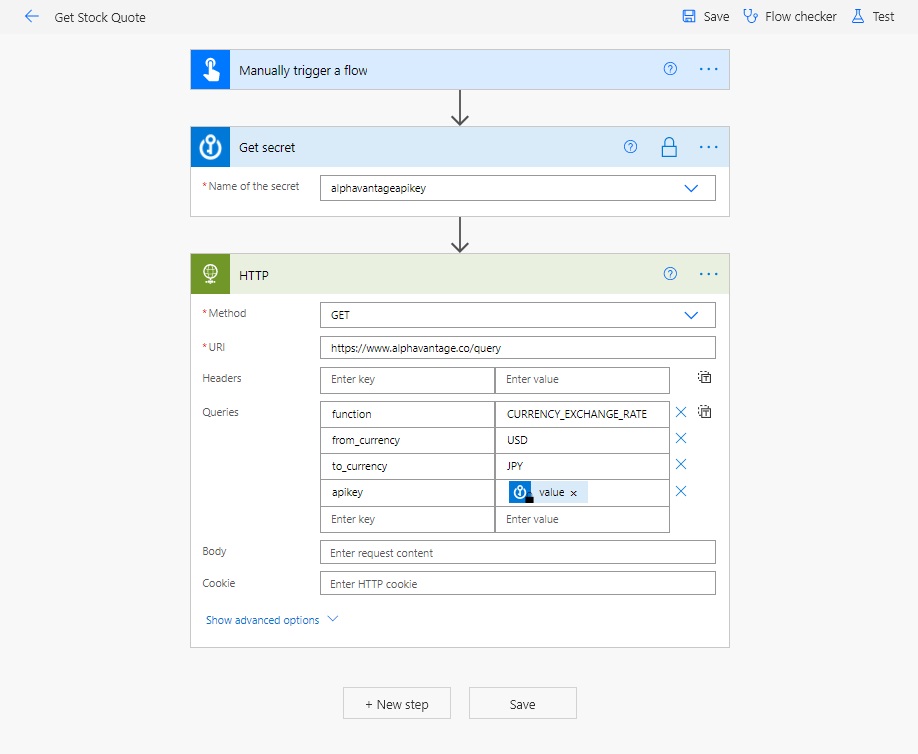This screenshot has width=918, height=754.
Task: Delete the function query row
Action: [x=681, y=412]
